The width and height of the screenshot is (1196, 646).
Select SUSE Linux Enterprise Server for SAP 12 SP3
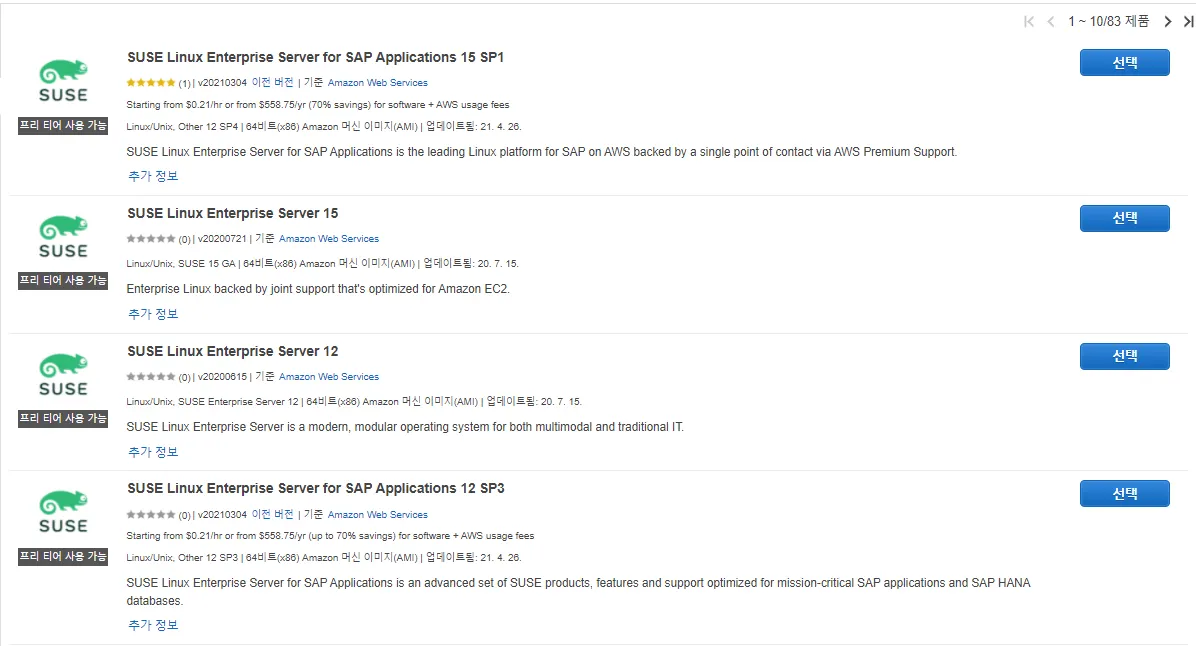click(1124, 493)
